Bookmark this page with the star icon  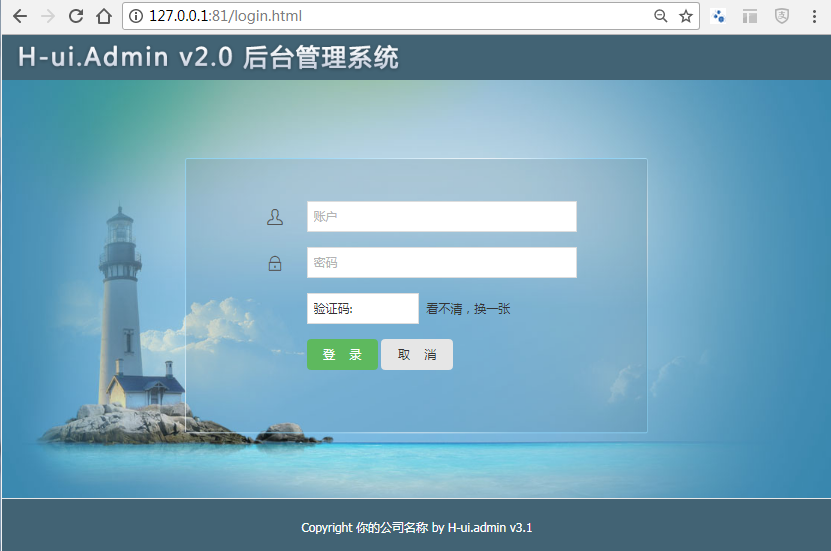pos(686,16)
